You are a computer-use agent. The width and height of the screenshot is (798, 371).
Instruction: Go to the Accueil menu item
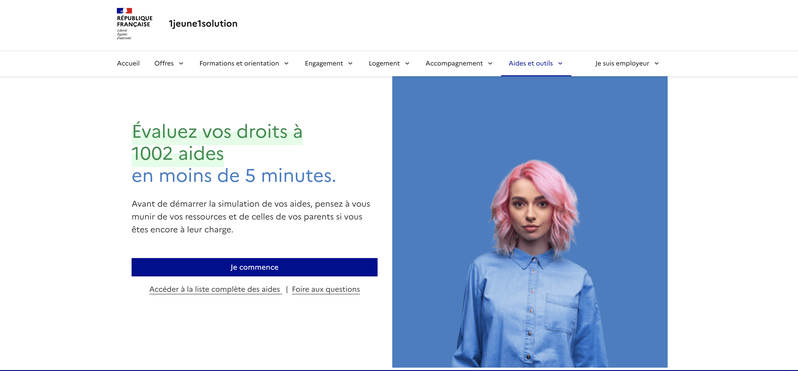[128, 64]
